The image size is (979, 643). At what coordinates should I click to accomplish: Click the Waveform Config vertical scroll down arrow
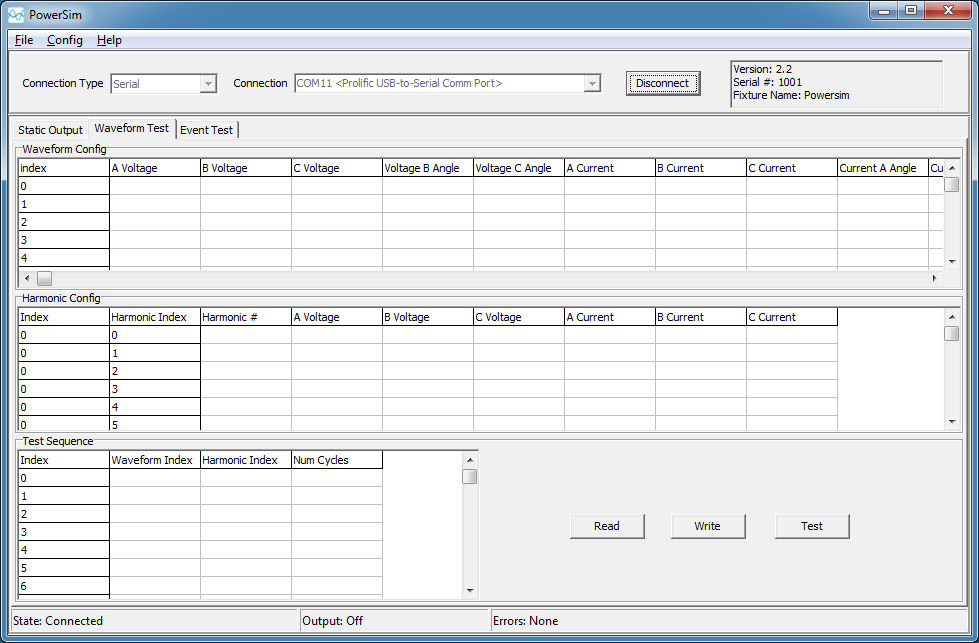point(952,262)
